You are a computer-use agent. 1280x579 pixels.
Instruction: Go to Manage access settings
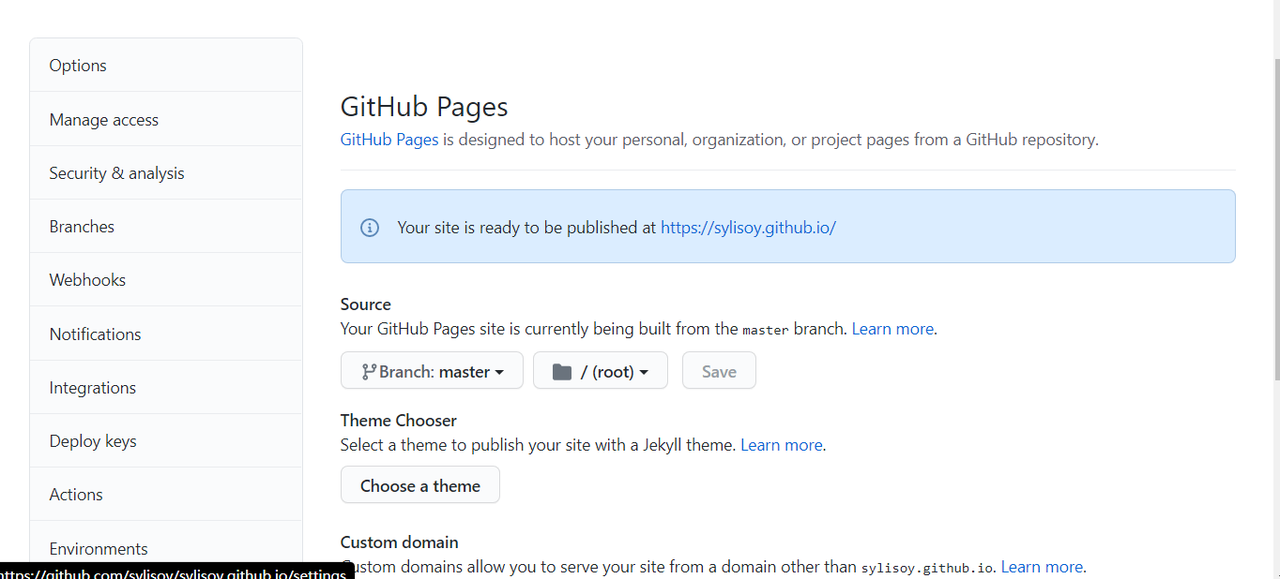coord(166,119)
